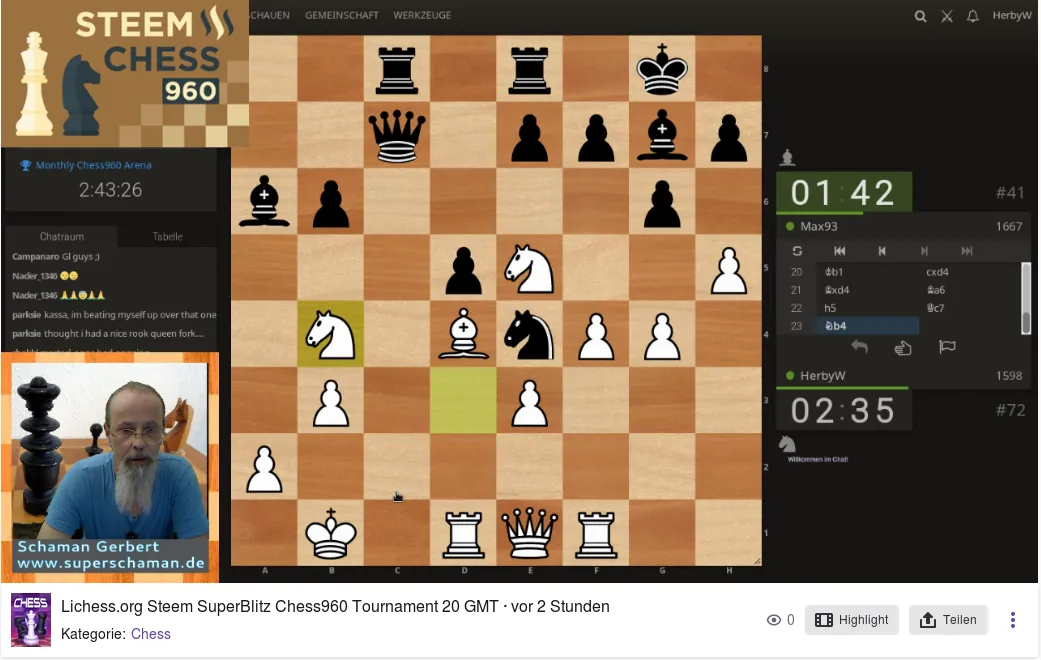Viewport: 1041px width, 660px height.
Task: Flip the board with the rotate icon
Action: [797, 251]
